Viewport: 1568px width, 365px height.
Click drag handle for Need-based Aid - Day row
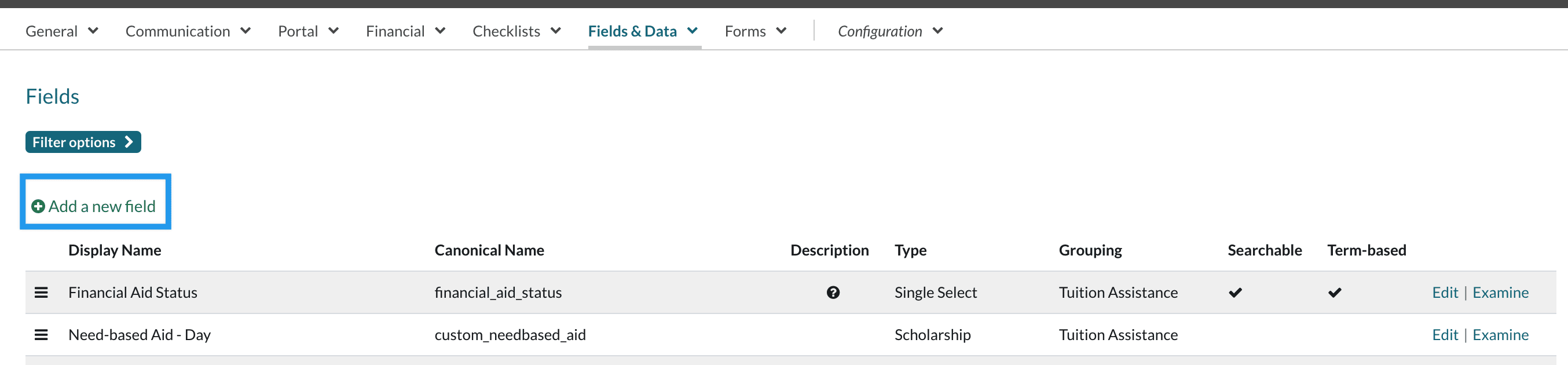click(x=41, y=334)
